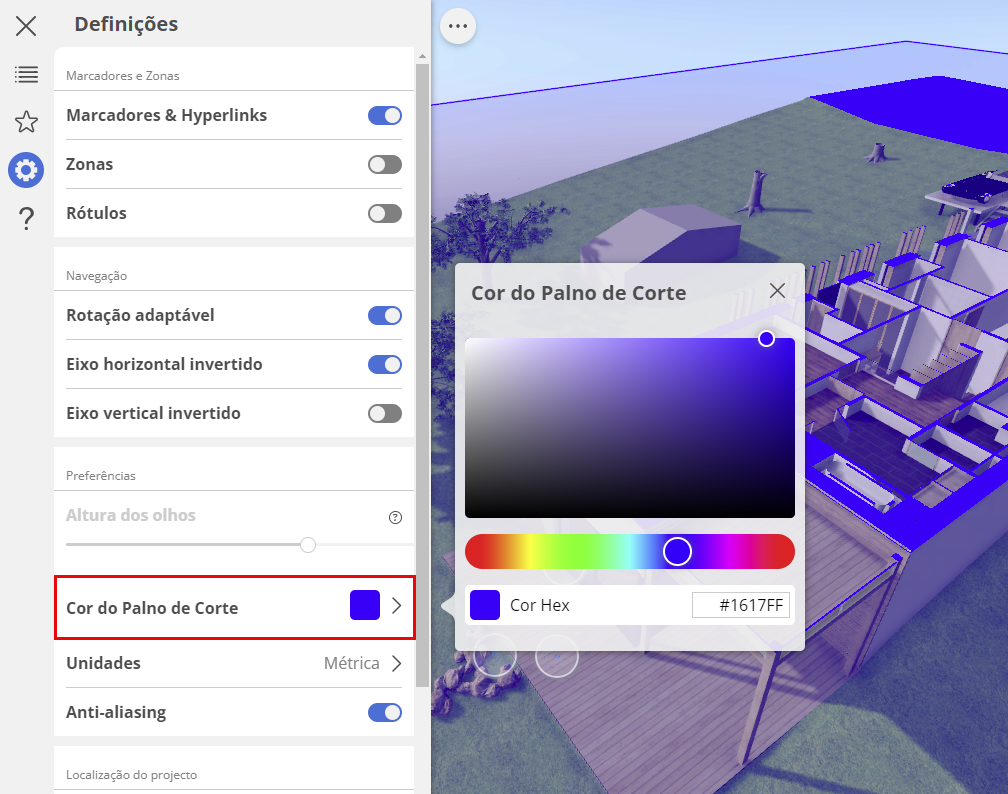Image resolution: width=1008 pixels, height=794 pixels.
Task: Close the Definições settings panel
Action: point(26,26)
